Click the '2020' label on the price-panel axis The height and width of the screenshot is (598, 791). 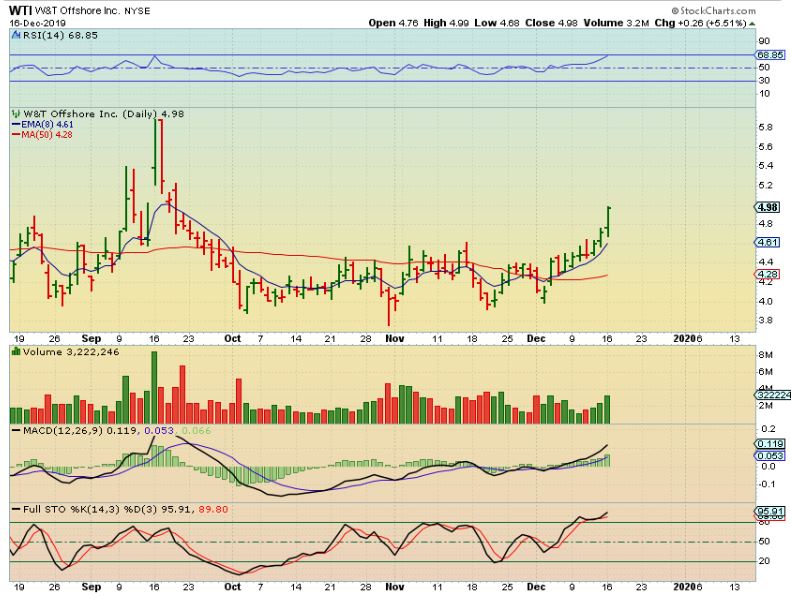(685, 339)
